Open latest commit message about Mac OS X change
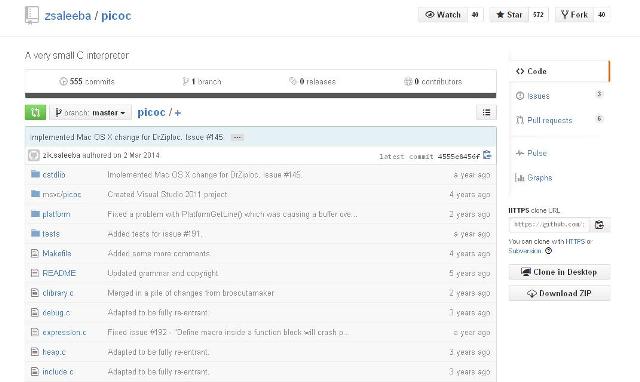The height and width of the screenshot is (382, 640). click(127, 137)
